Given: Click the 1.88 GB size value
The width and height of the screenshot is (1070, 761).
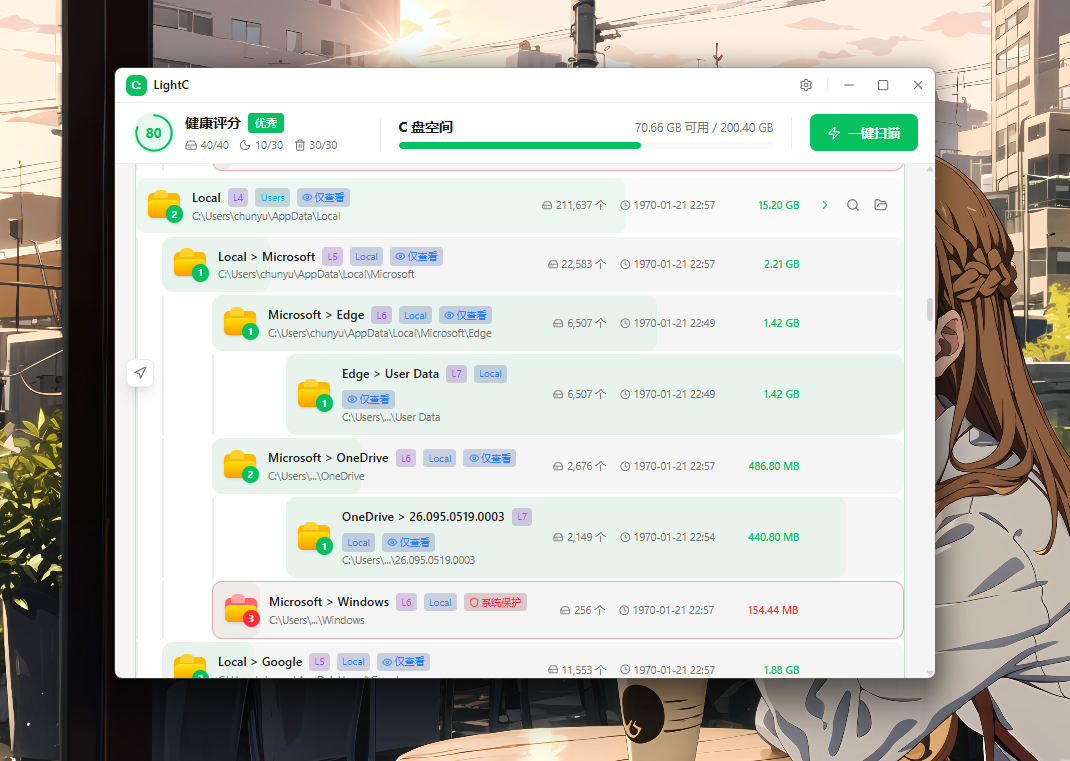Looking at the screenshot, I should point(781,670).
